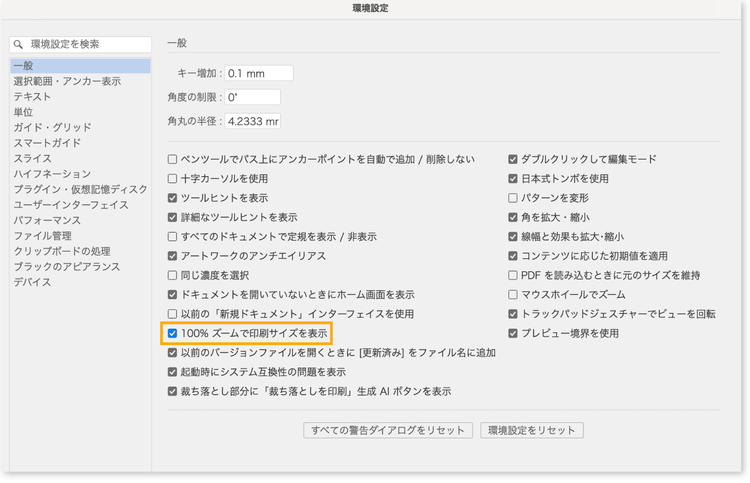750x483 pixels.
Task: Enable ペンツールでアンカーポイントを自動で追加/削除しない
Action: [172, 159]
